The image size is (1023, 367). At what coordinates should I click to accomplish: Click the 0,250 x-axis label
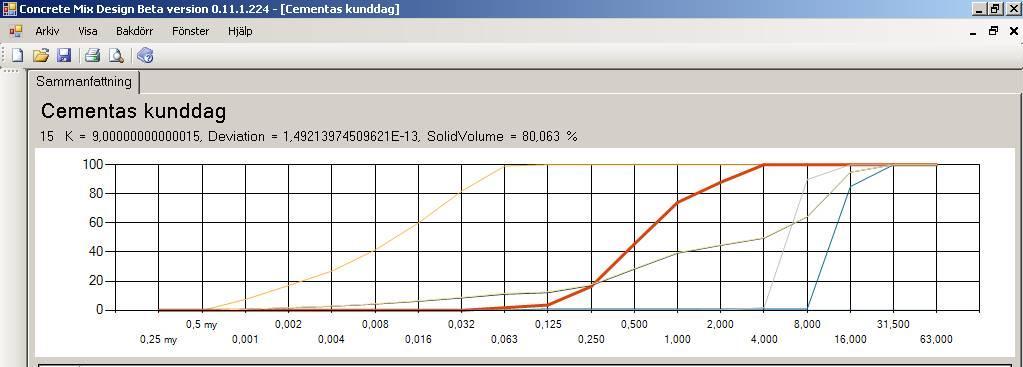tap(591, 340)
